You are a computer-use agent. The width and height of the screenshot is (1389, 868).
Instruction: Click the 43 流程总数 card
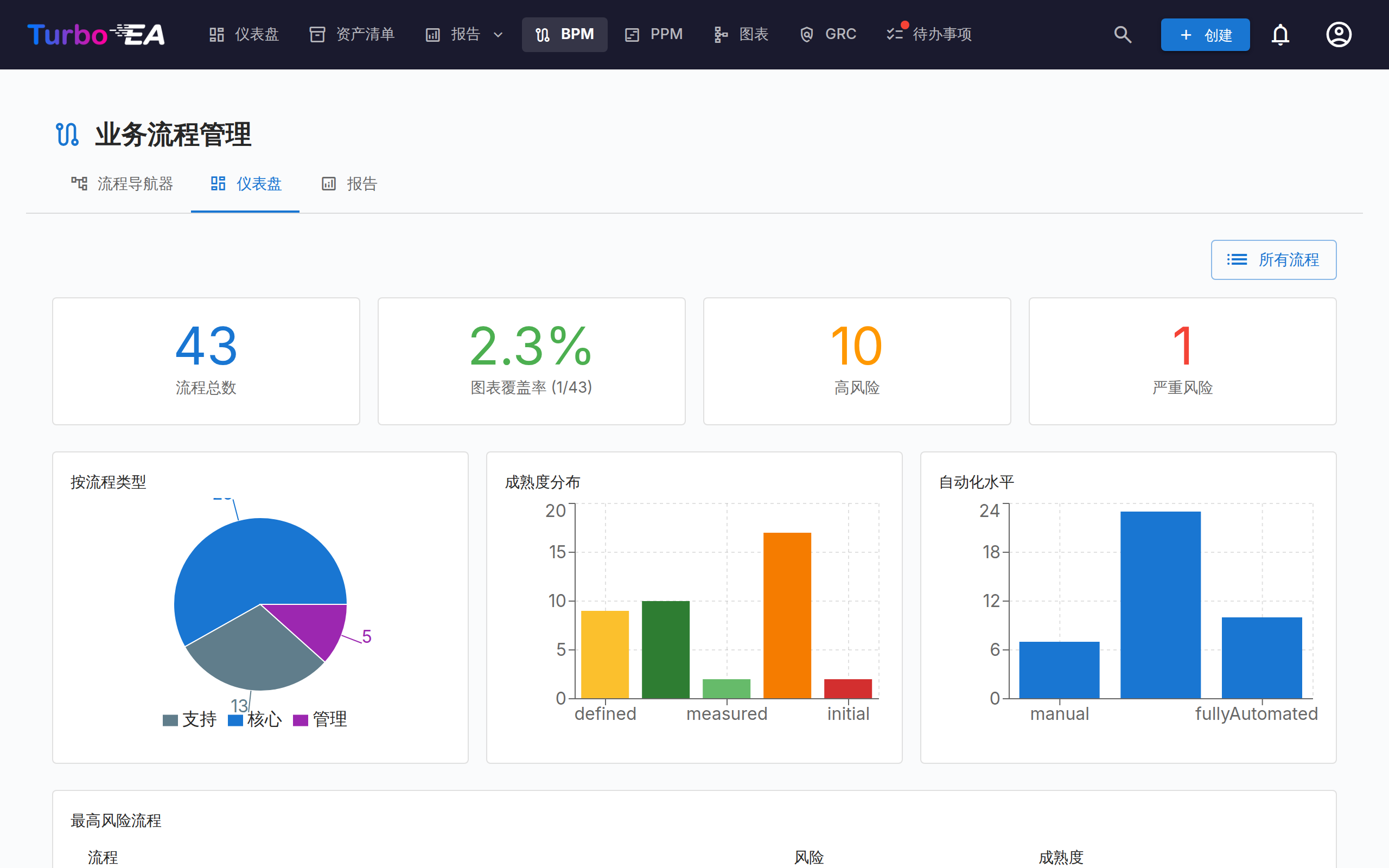click(206, 361)
